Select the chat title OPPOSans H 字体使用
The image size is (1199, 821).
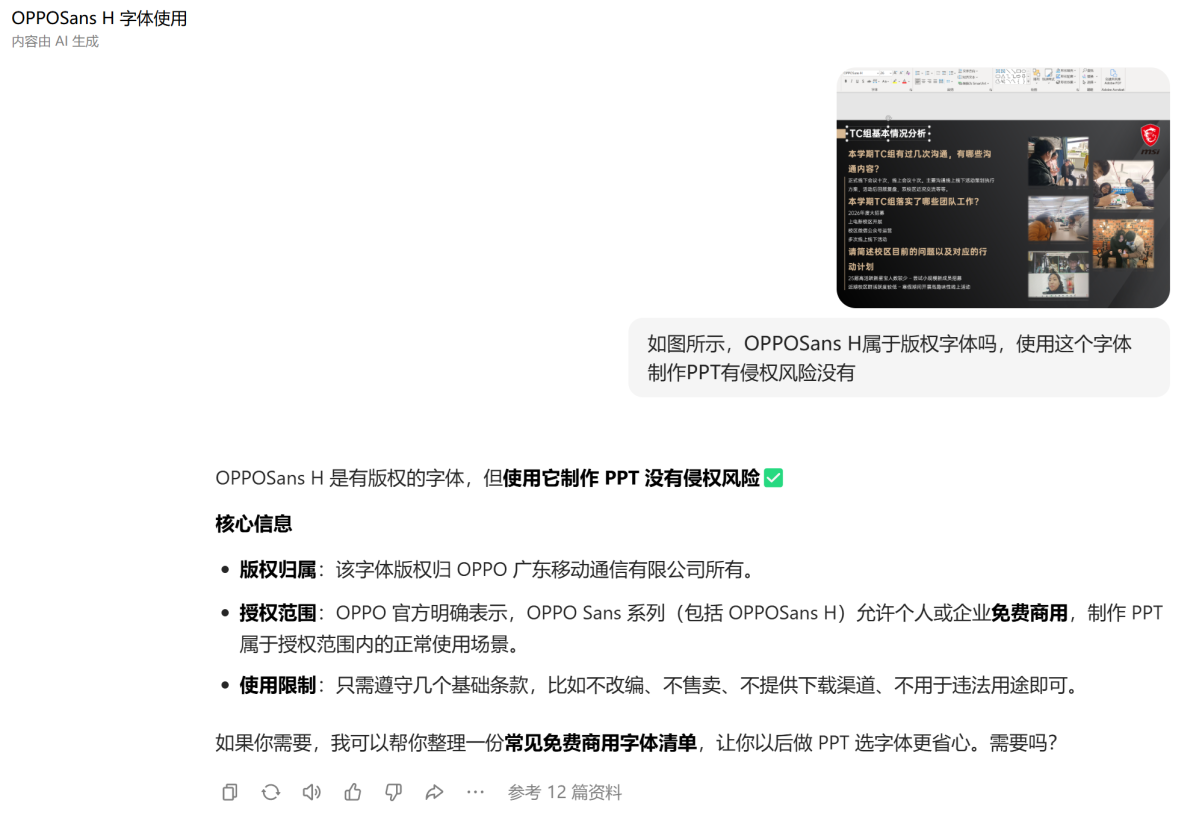coord(101,18)
